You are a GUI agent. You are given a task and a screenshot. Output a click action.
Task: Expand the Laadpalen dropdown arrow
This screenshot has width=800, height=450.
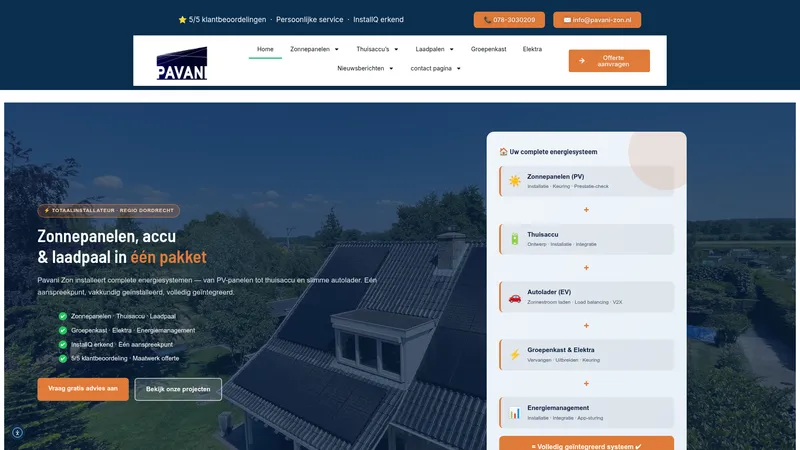click(x=452, y=49)
